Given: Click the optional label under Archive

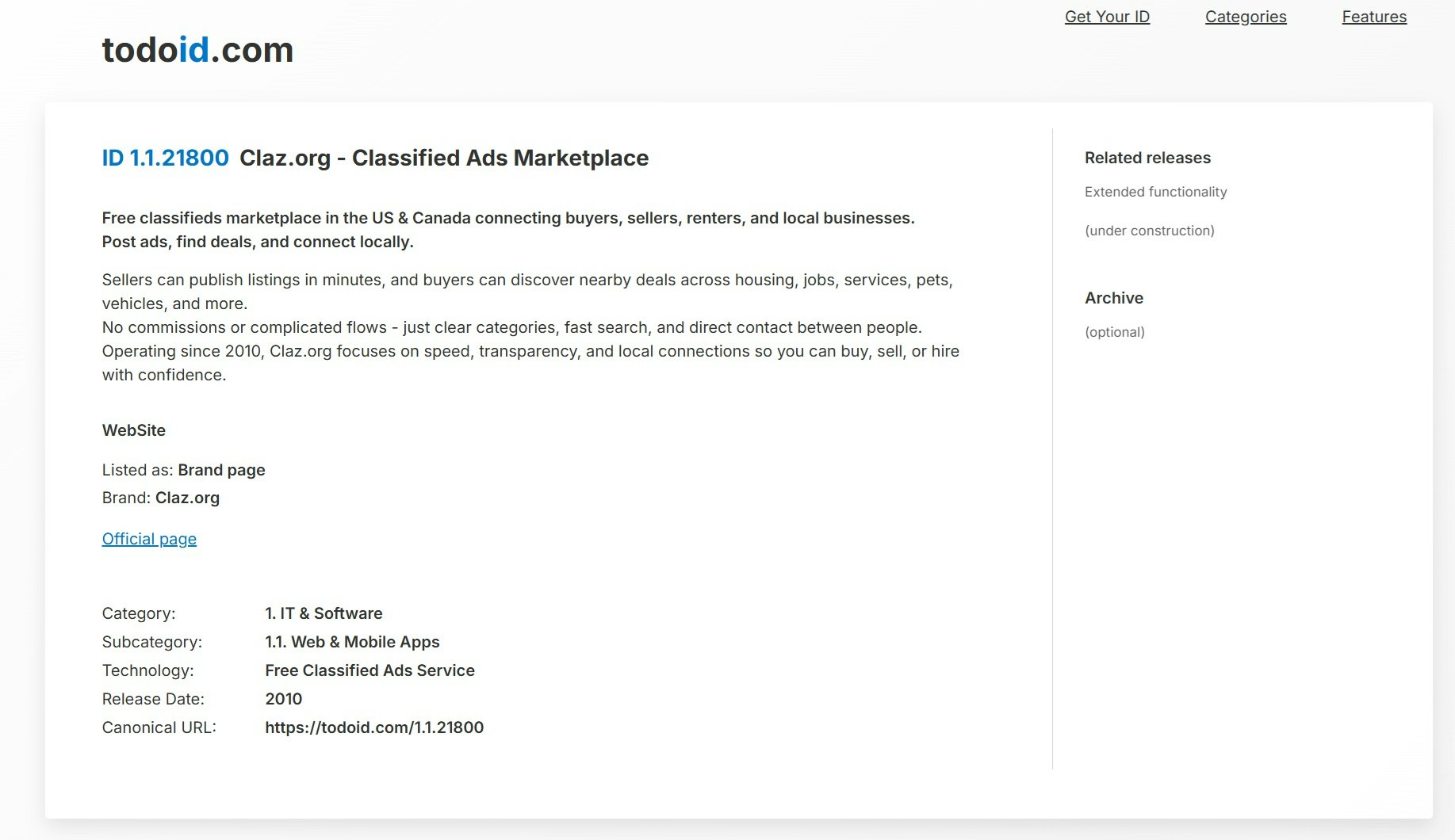Looking at the screenshot, I should [x=1114, y=332].
